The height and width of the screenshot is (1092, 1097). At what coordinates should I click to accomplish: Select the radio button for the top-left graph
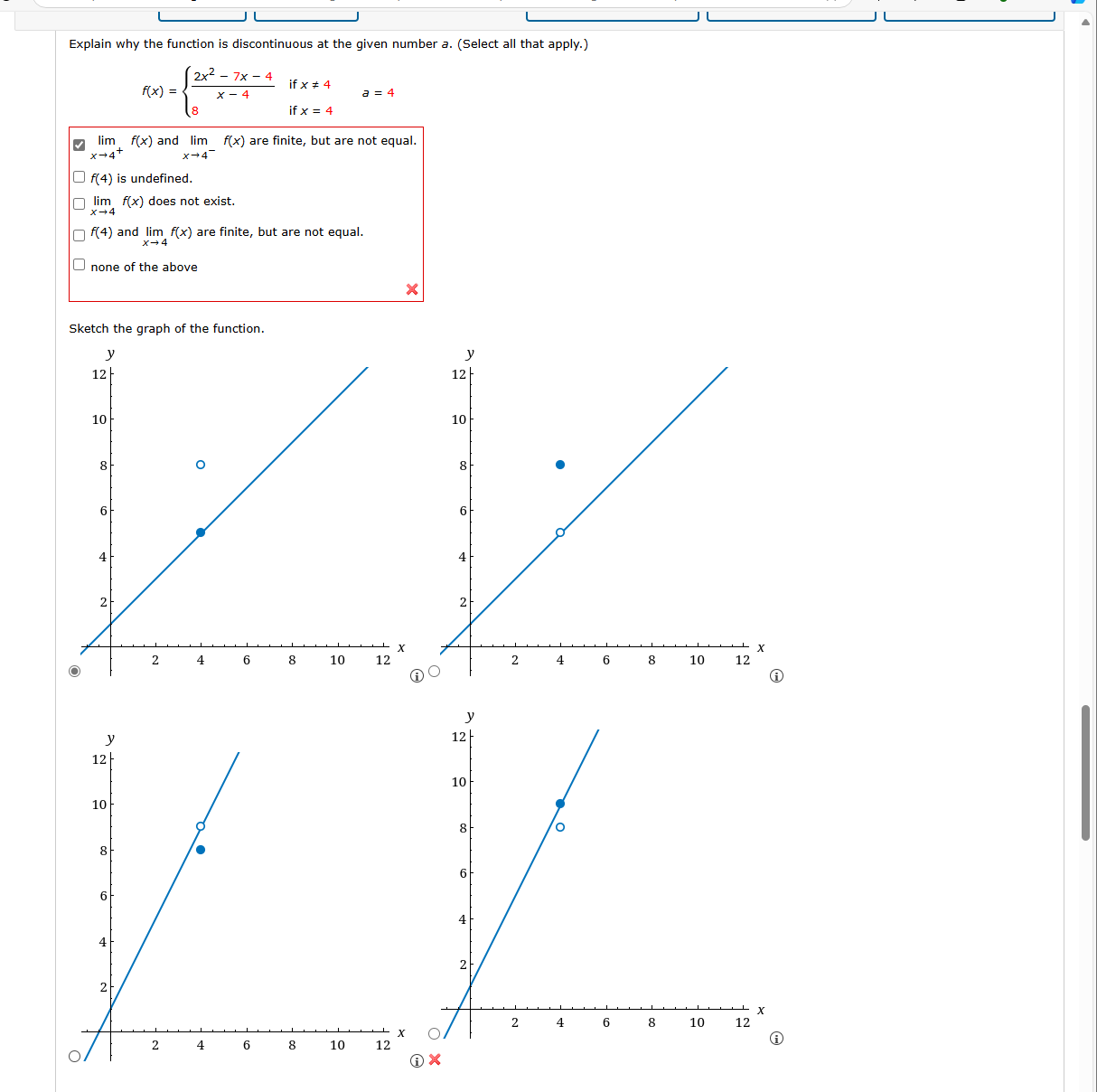click(x=75, y=671)
